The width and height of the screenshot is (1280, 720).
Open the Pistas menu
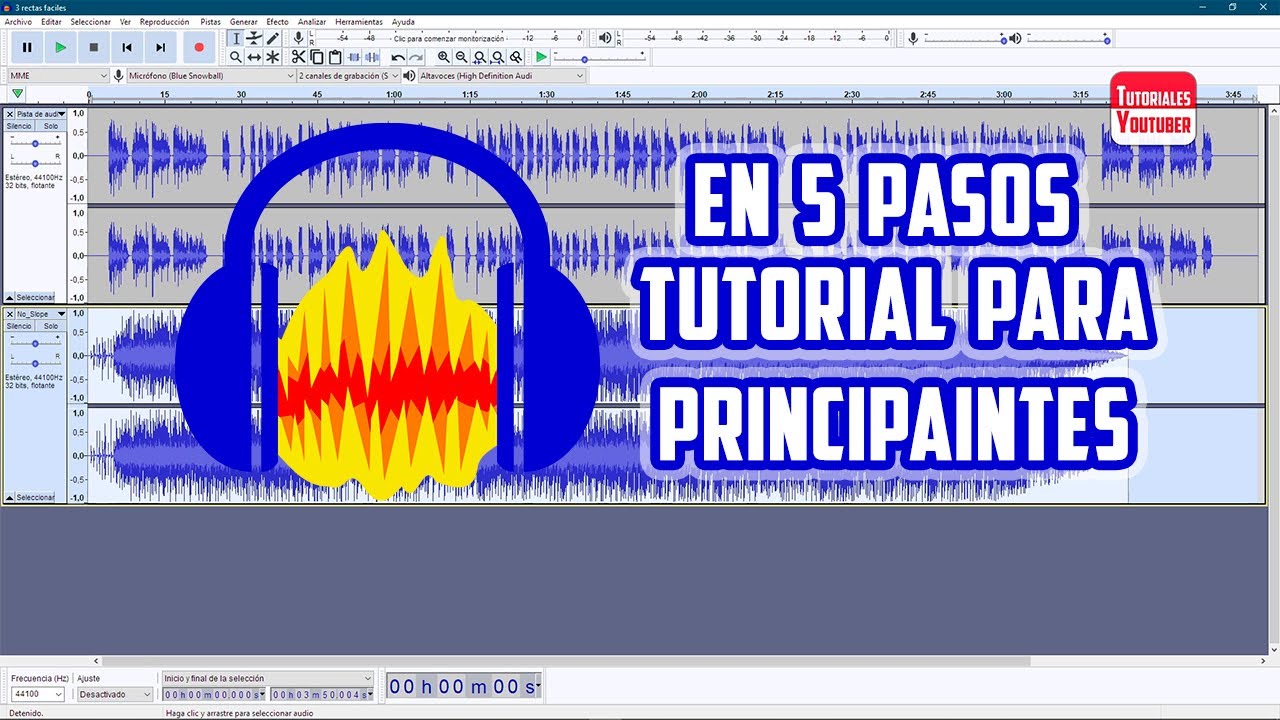point(211,21)
